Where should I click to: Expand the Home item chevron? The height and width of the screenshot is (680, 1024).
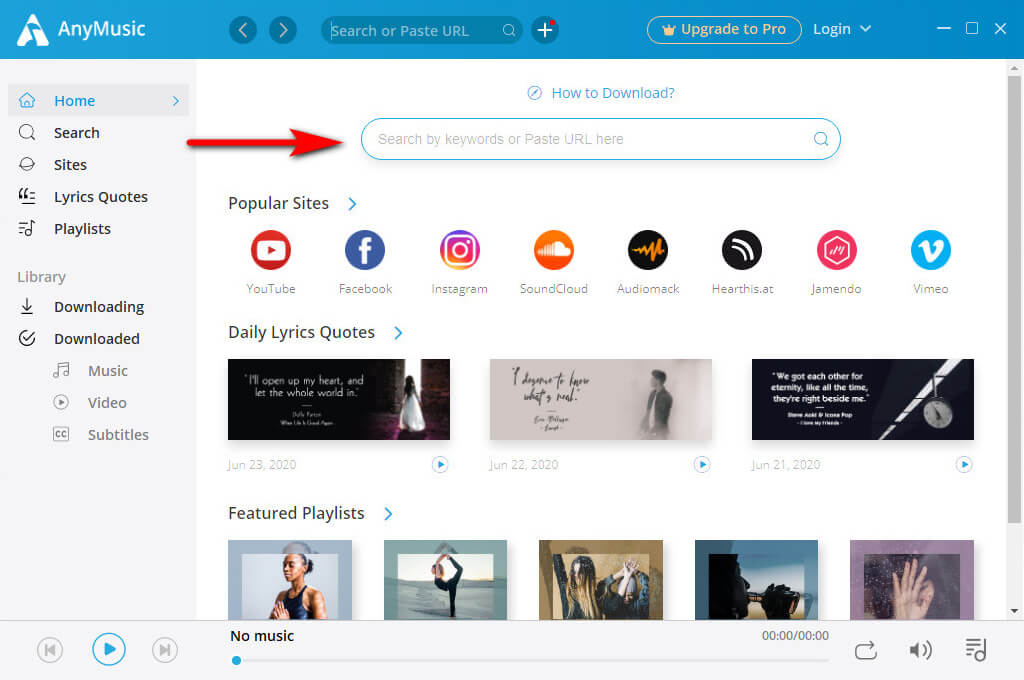176,101
